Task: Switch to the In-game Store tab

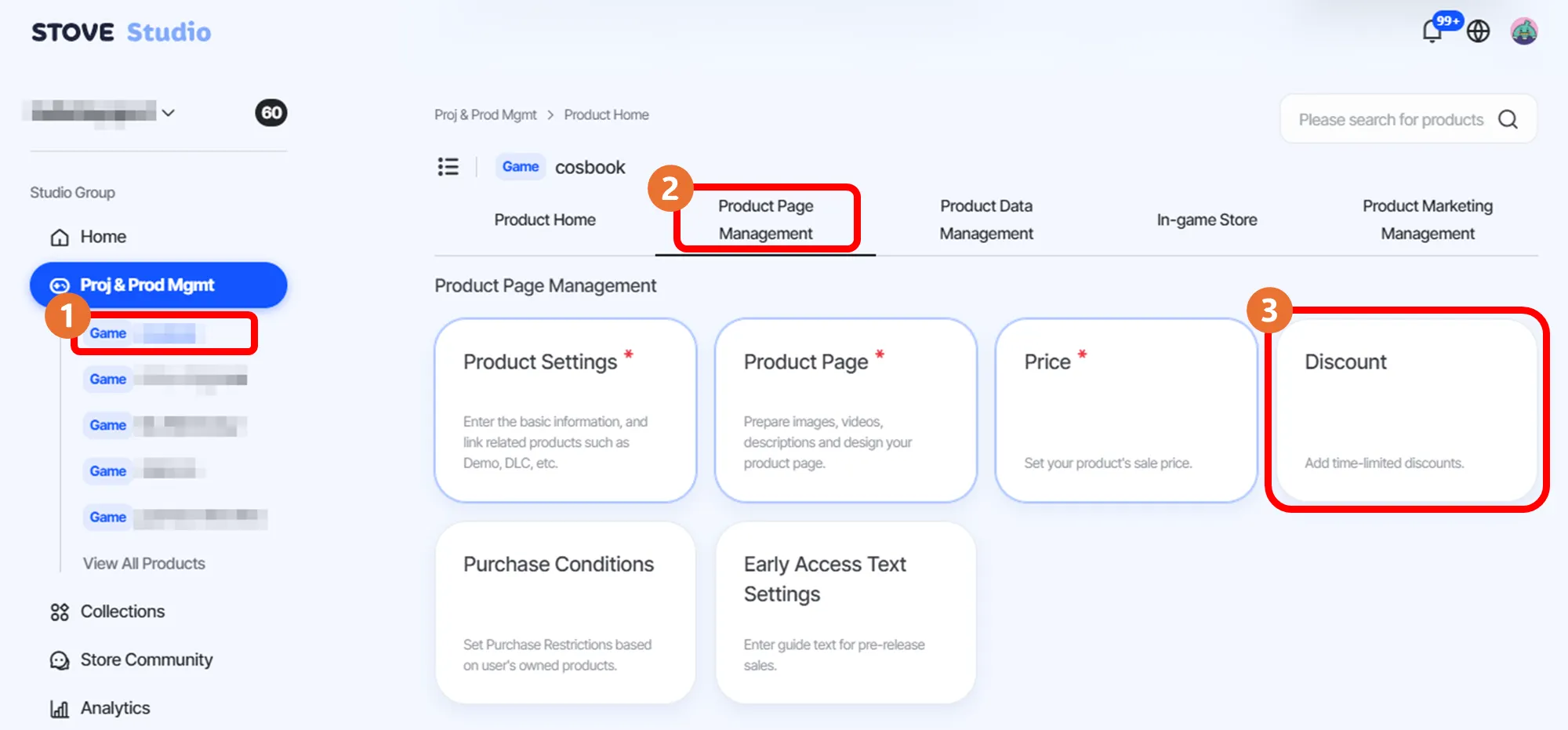Action: click(1207, 220)
